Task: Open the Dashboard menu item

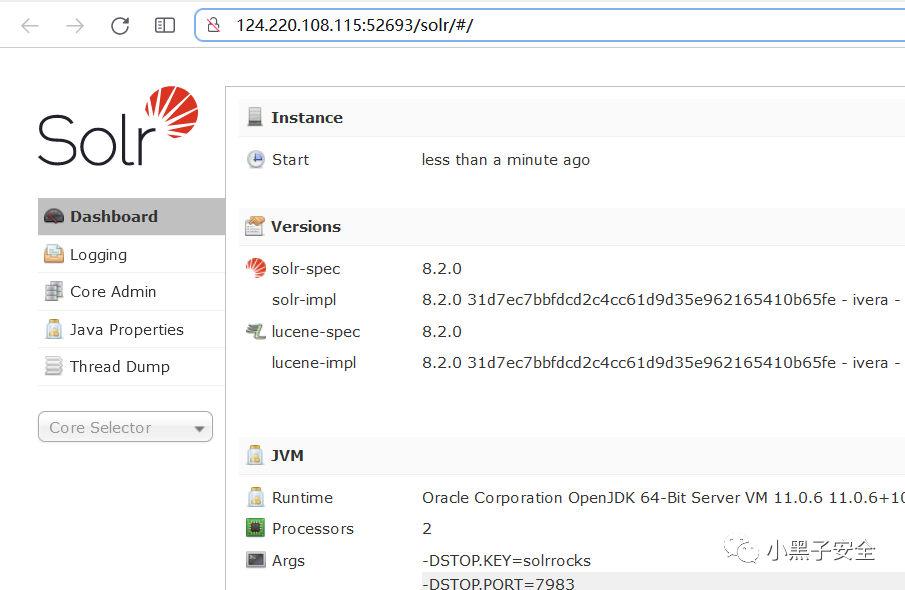Action: 132,216
